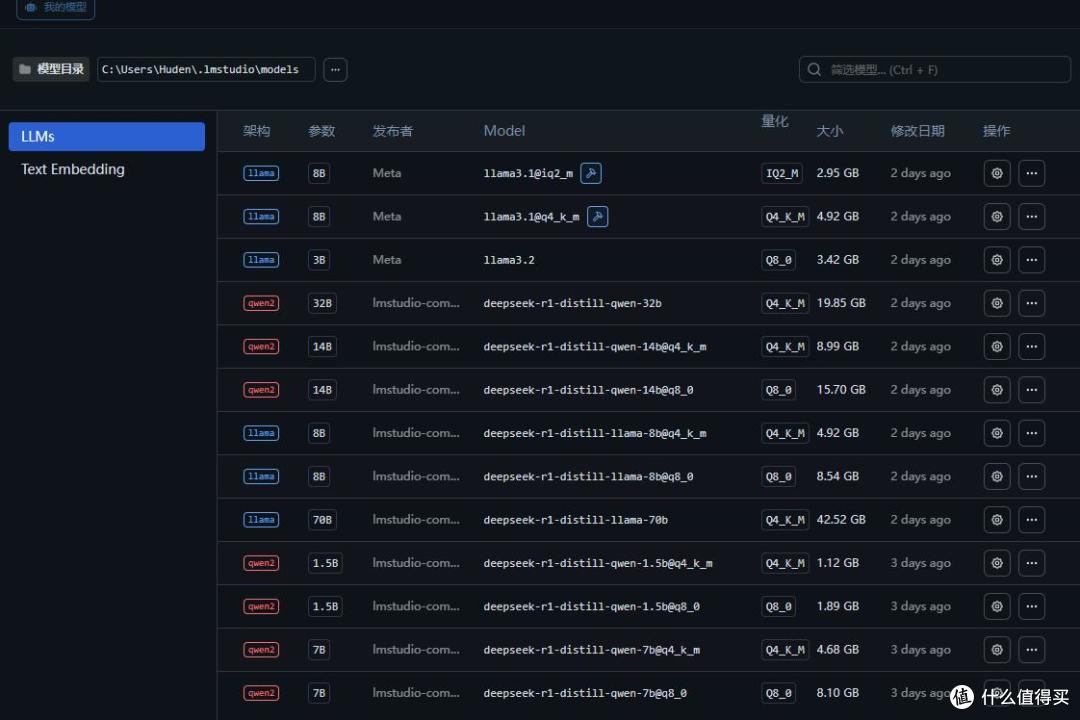Screen dimensions: 1080x720
Task: Open settings gear for llama3.1@q4_k_m row
Action: [x=997, y=216]
